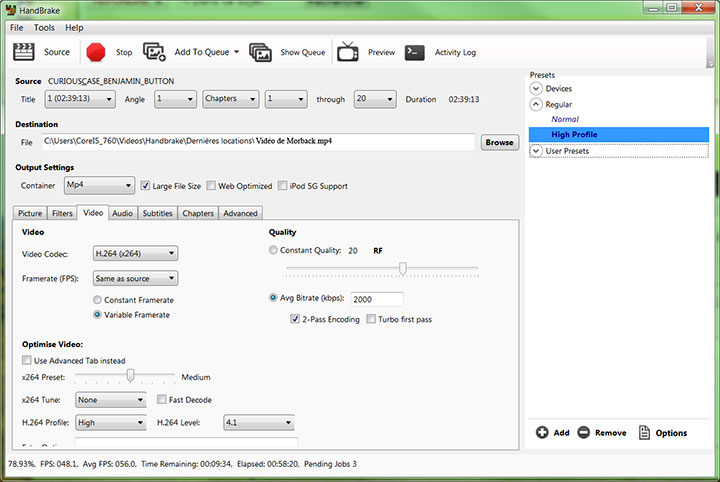The image size is (720, 482).
Task: Enable Web Optimized checkbox
Action: [x=211, y=185]
